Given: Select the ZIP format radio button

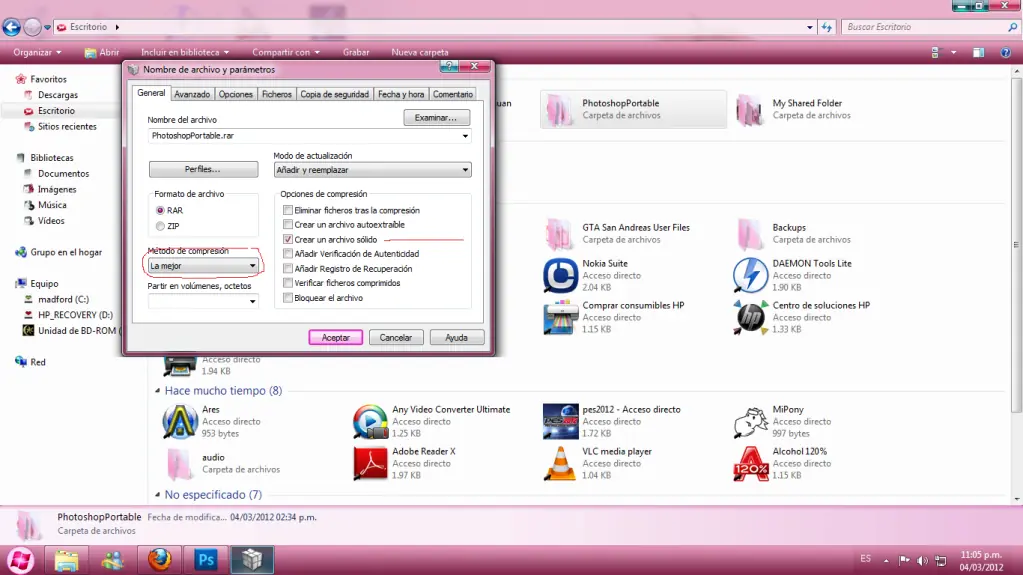Looking at the screenshot, I should click(160, 226).
